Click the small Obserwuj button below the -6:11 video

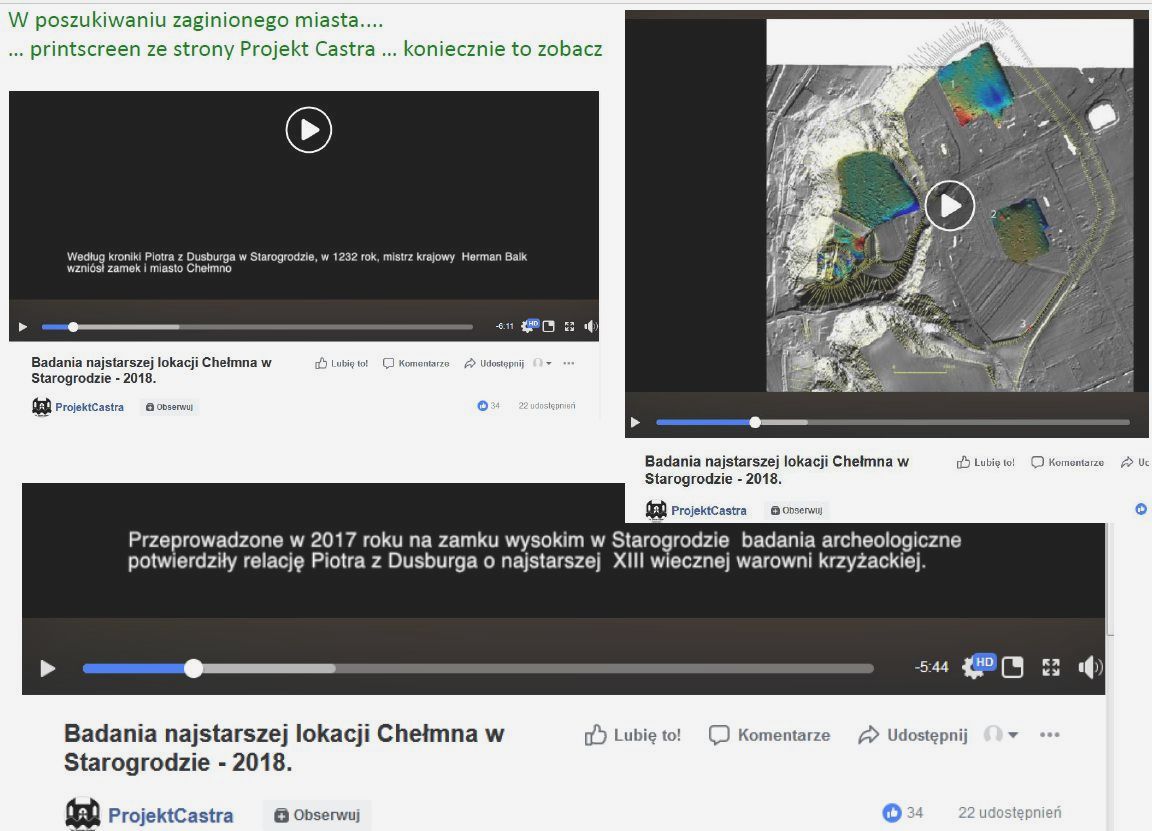[x=170, y=407]
